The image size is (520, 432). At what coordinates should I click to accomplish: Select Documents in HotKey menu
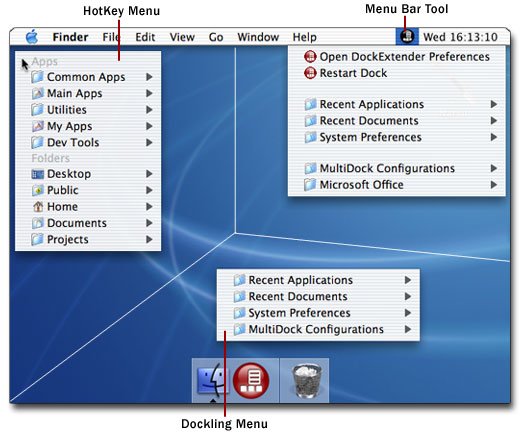click(x=88, y=223)
